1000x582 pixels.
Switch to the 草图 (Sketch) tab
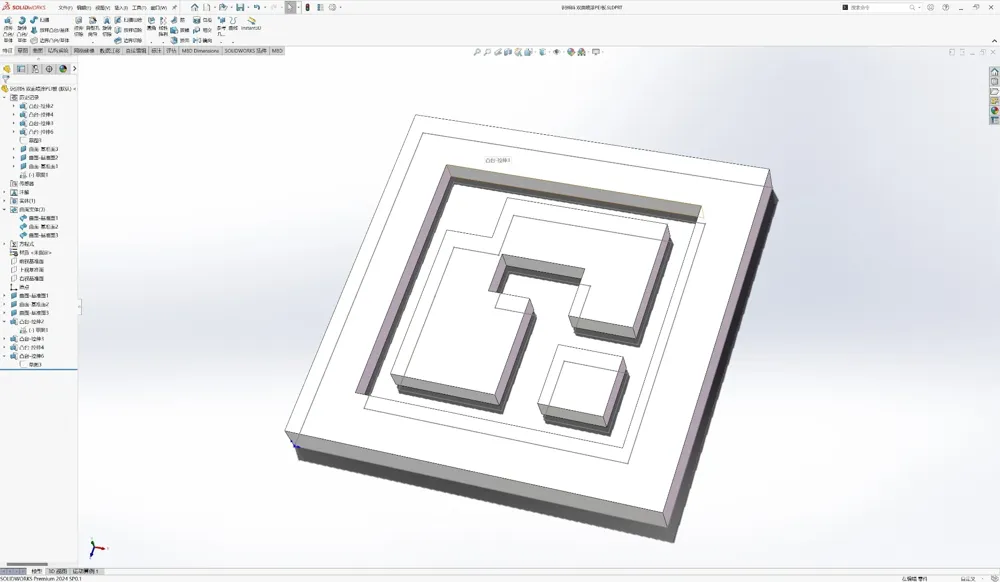pyautogui.click(x=22, y=50)
